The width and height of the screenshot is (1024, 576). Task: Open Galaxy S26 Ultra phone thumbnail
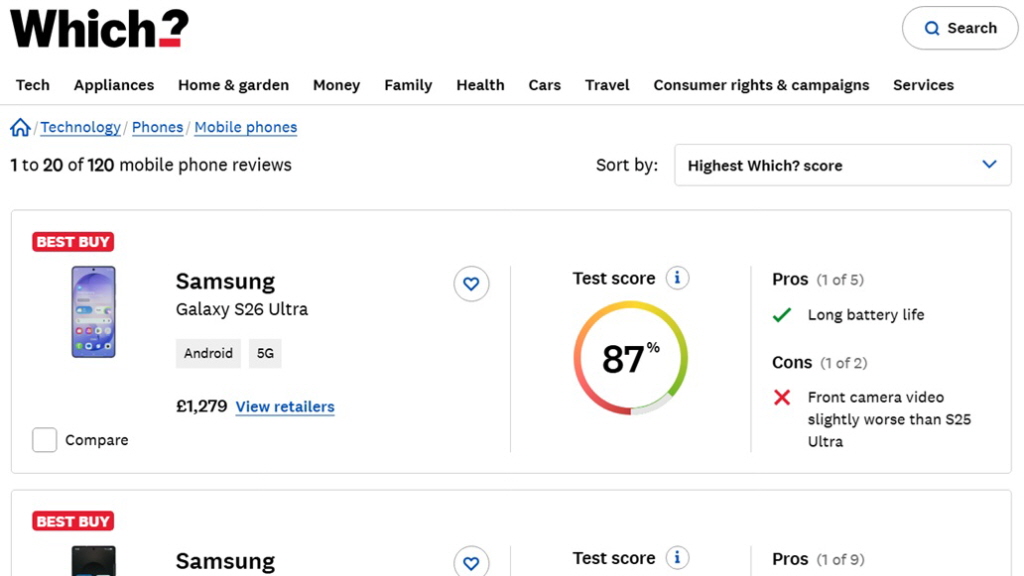(x=93, y=312)
